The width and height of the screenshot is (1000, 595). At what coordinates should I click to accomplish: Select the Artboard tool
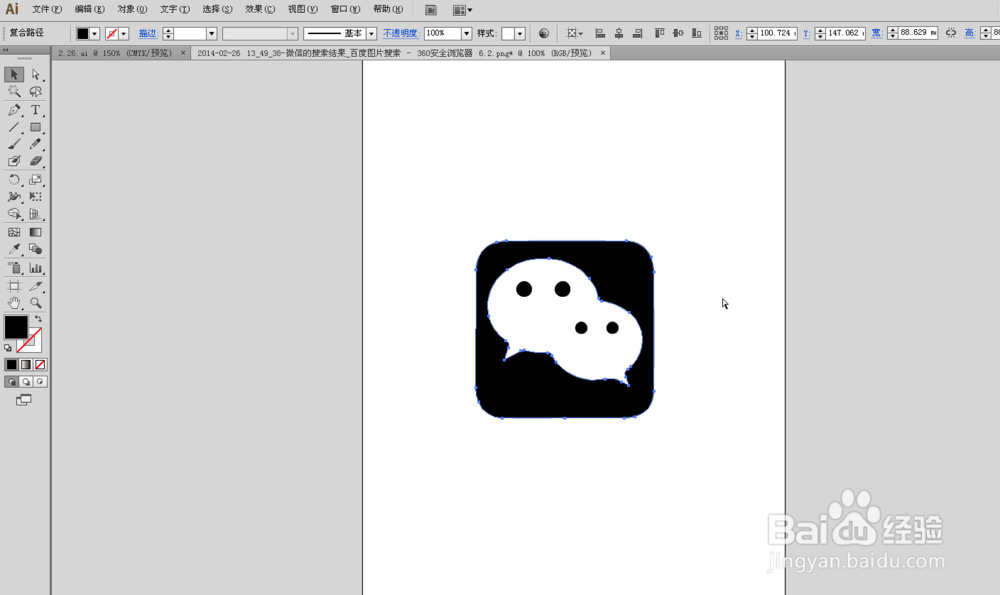(14, 286)
